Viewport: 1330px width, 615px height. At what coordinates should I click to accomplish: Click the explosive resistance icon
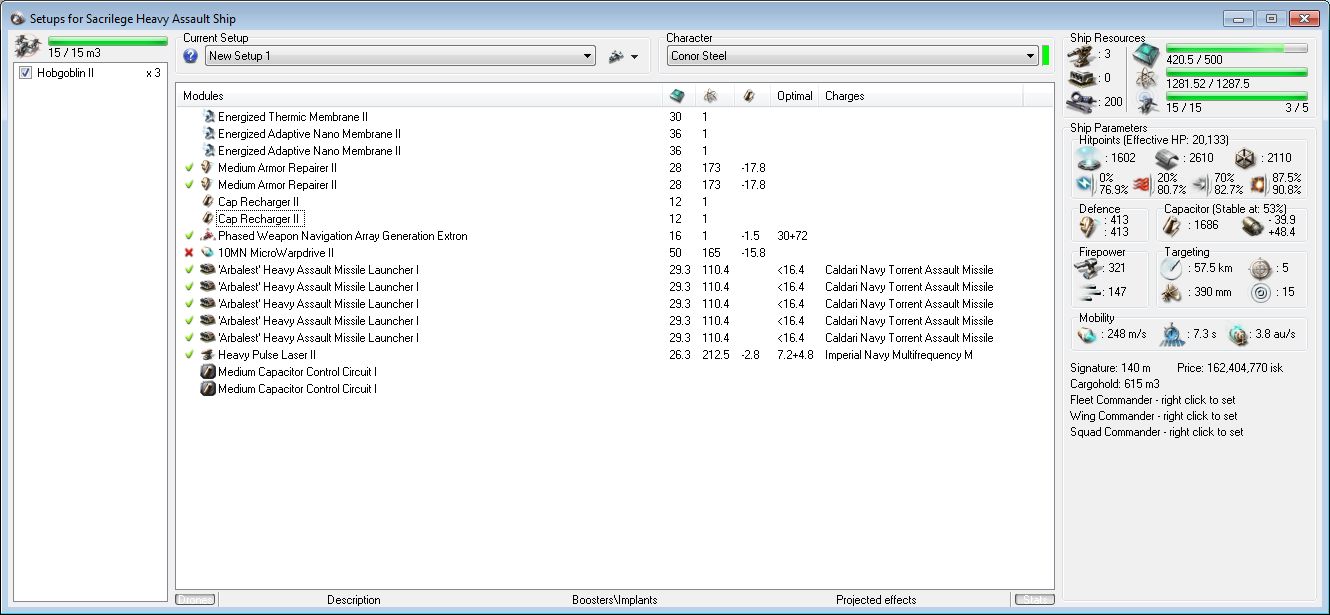1259,184
